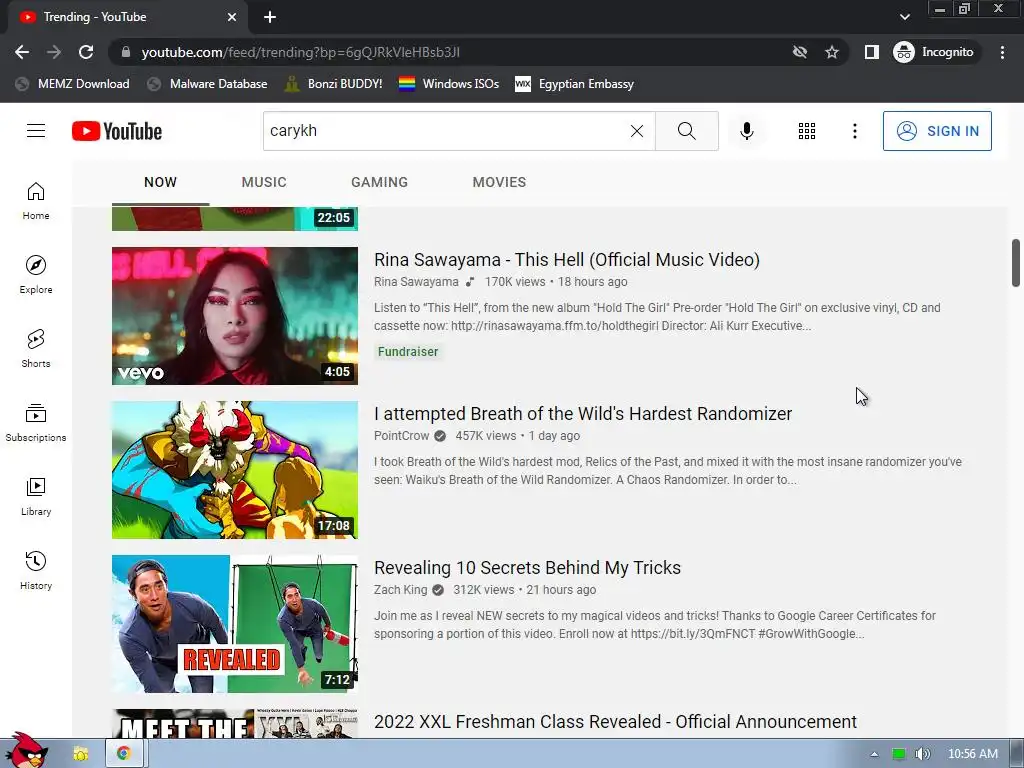
Task: Close the Trending - YouTube tab
Action: (232, 17)
